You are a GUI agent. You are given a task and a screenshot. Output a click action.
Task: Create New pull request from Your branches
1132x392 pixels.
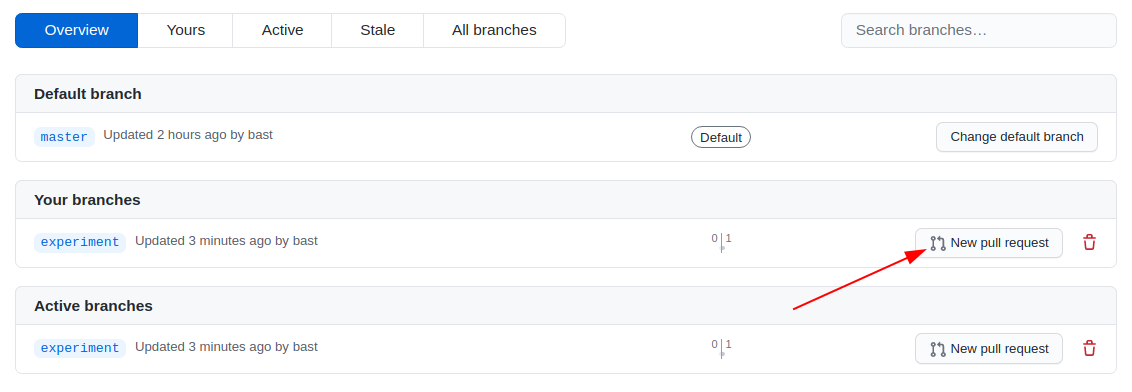(x=988, y=243)
